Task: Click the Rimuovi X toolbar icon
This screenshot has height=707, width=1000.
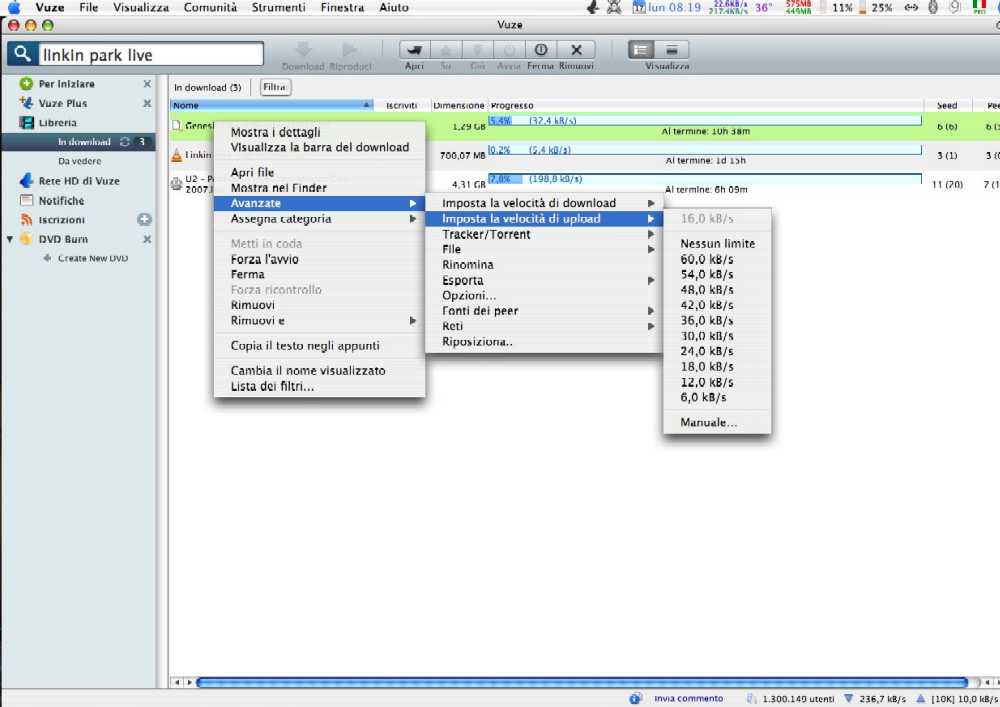Action: tap(576, 50)
